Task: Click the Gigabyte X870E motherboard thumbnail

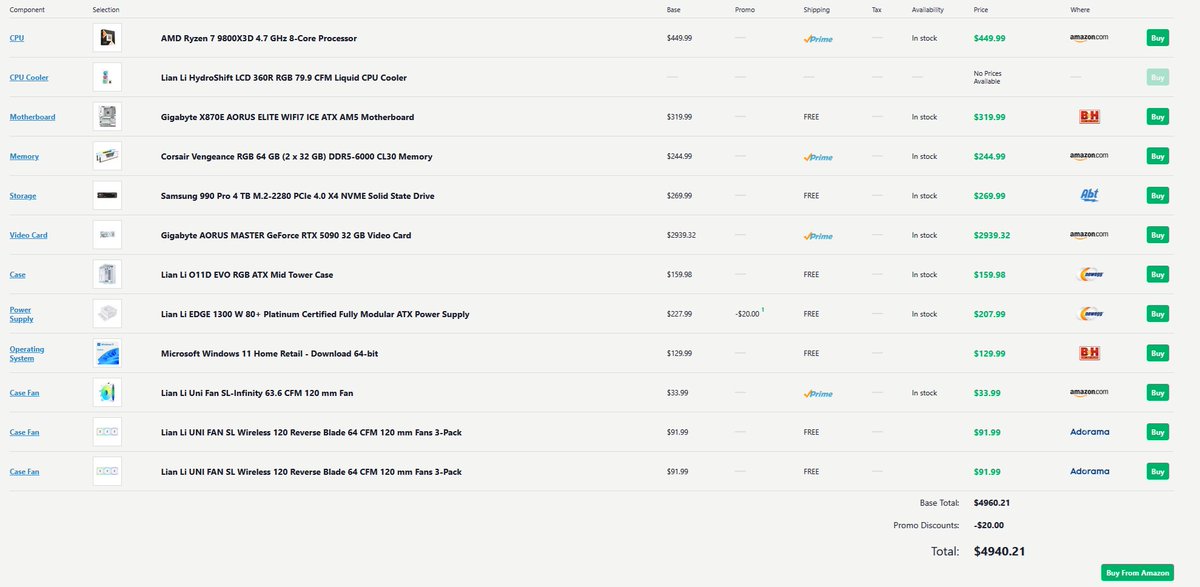Action: 107,117
